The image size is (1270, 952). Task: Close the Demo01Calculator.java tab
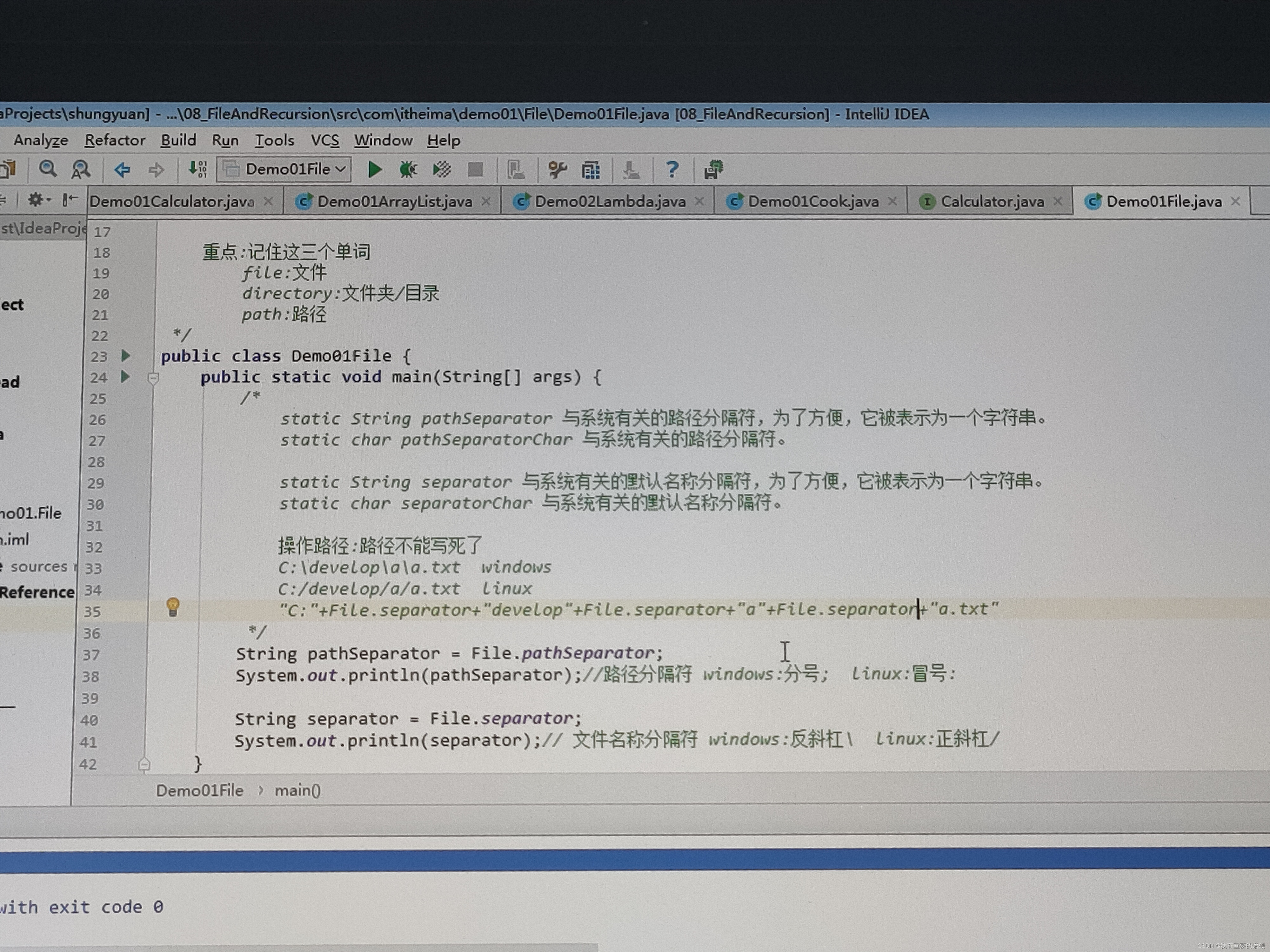(268, 202)
